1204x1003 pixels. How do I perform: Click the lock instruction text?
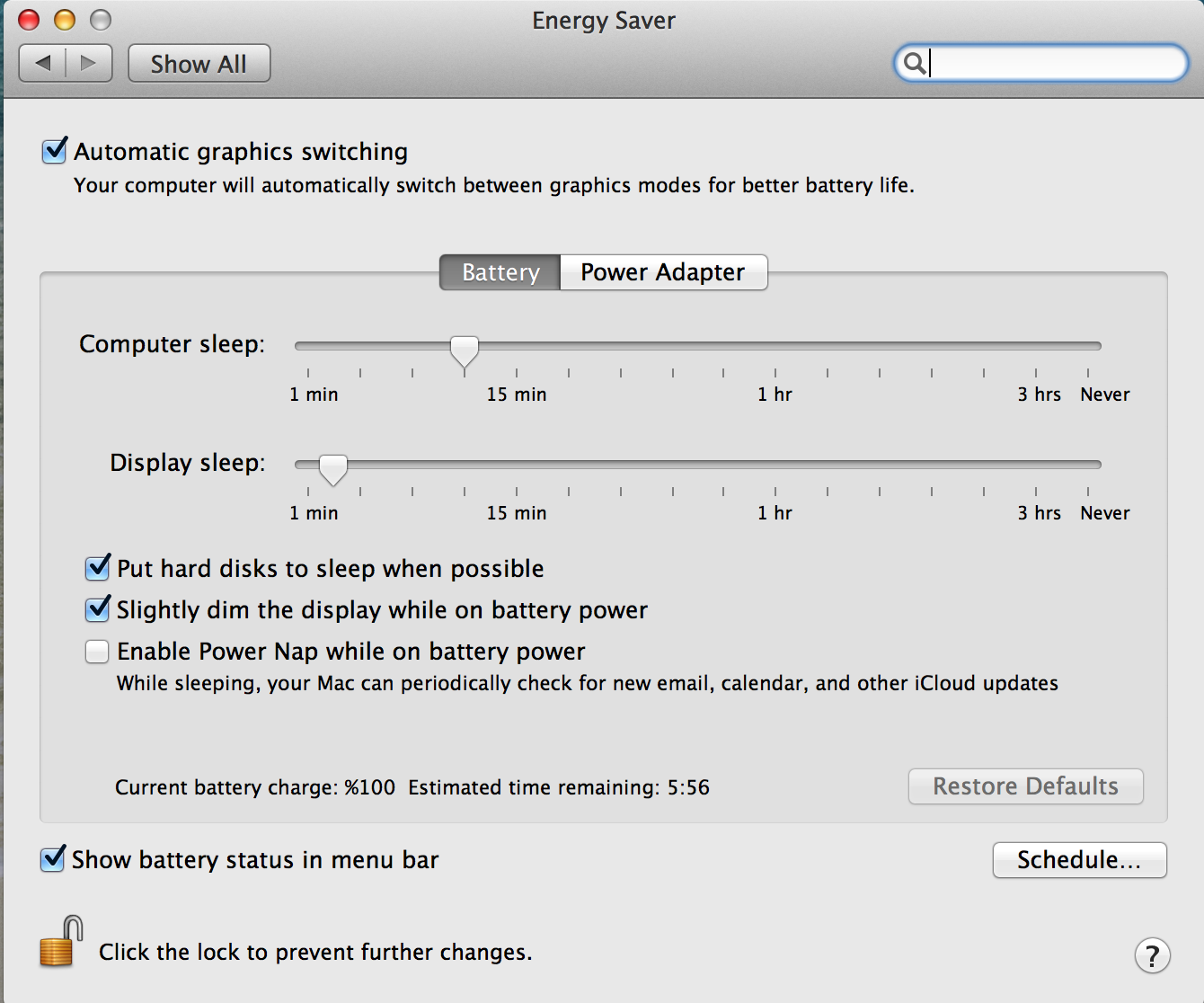click(315, 952)
